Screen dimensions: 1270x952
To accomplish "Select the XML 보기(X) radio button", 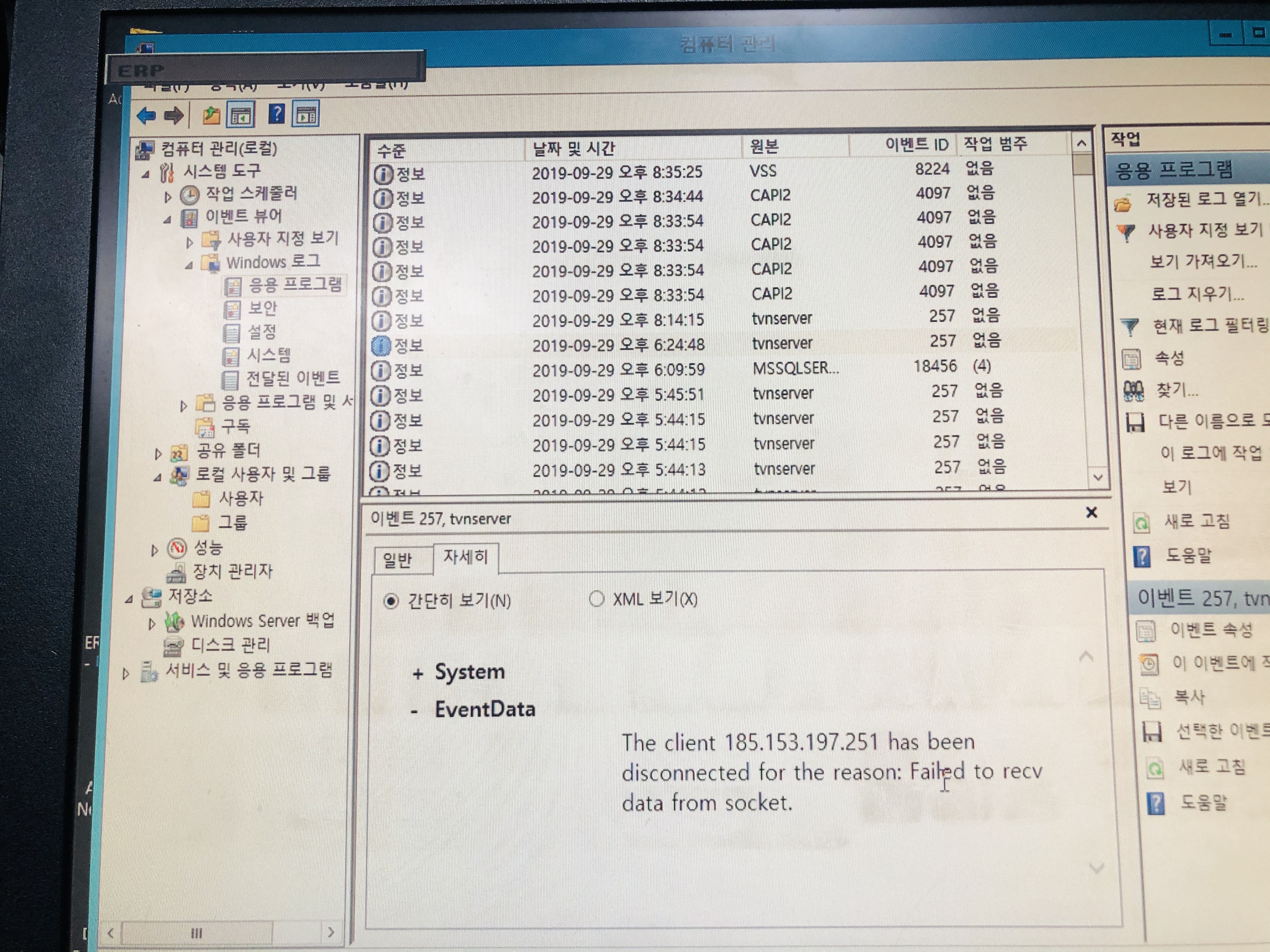I will 597,599.
